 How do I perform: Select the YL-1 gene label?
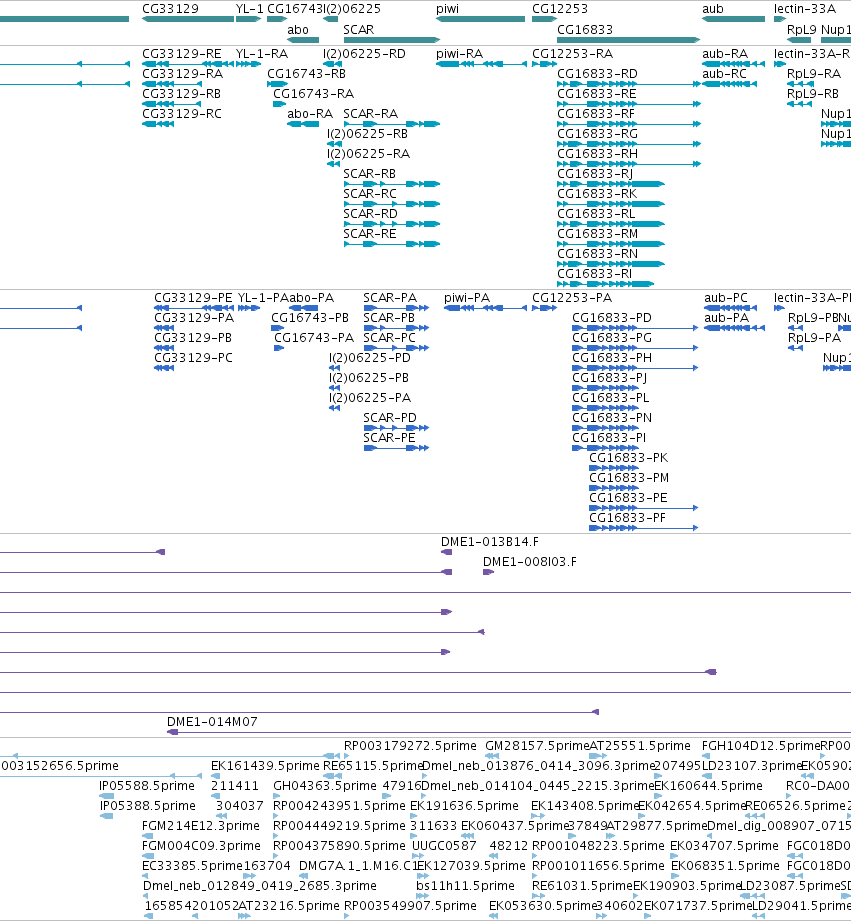250,9
